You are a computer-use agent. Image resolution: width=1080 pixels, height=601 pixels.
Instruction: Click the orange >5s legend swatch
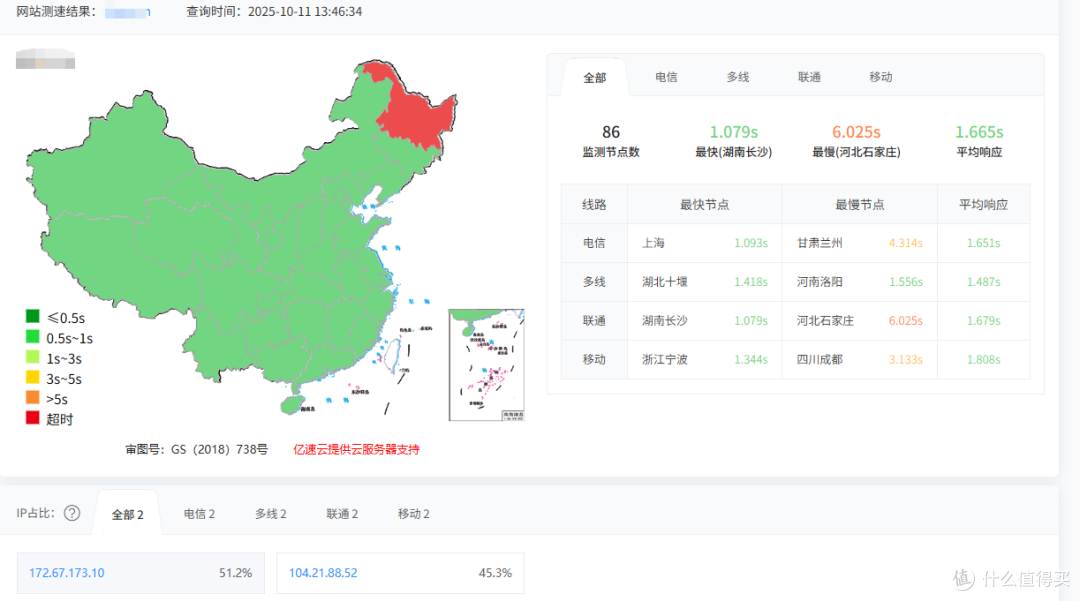click(32, 397)
